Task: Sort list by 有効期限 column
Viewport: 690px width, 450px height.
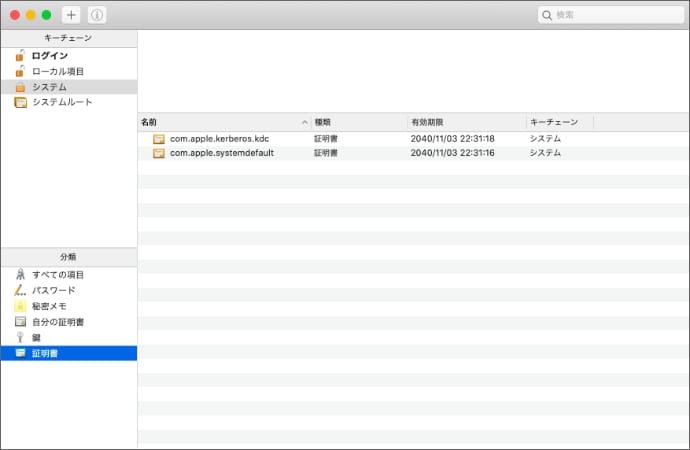Action: (x=465, y=122)
